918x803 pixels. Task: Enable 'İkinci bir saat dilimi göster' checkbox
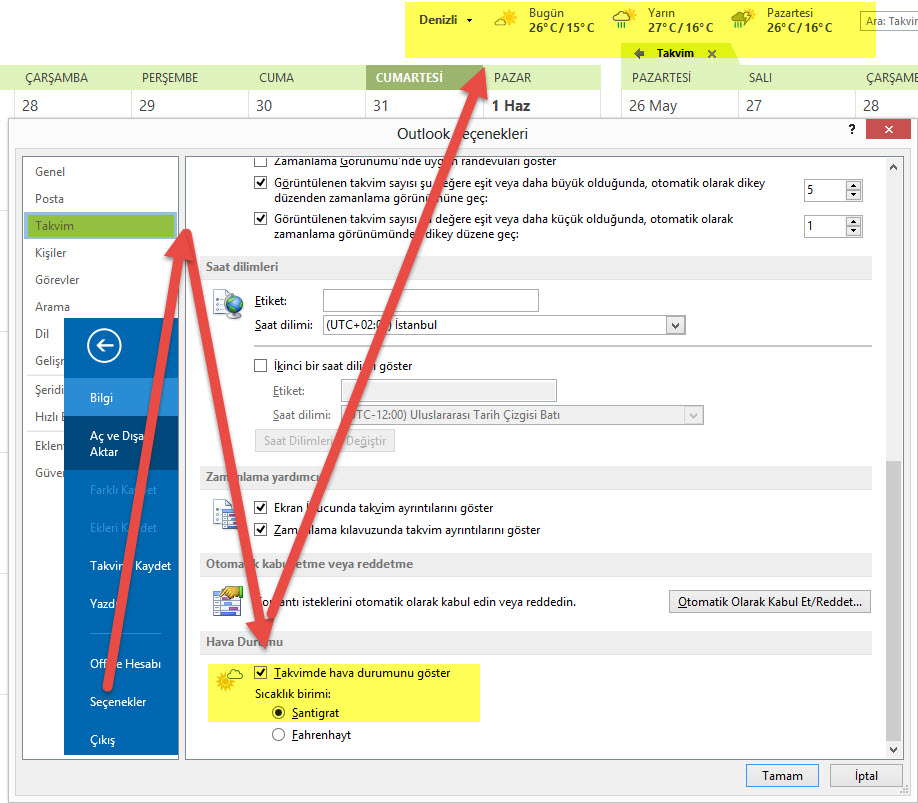coord(261,366)
